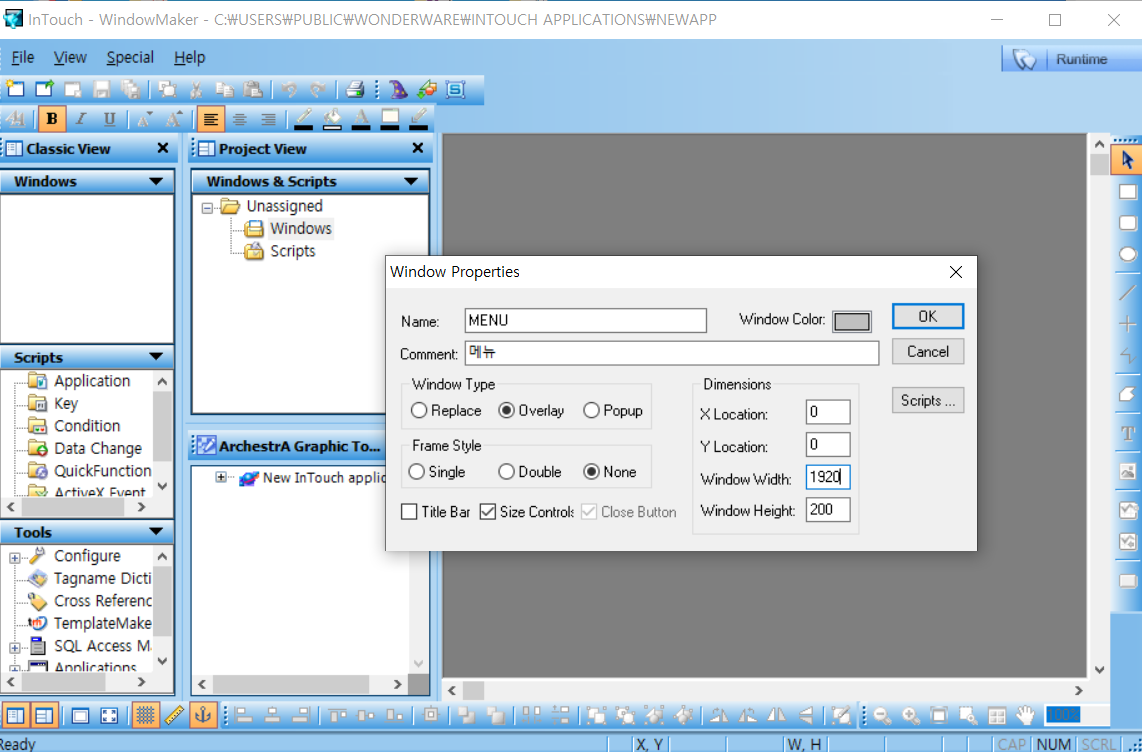Uncheck the Size Controls checkbox
This screenshot has width=1142, height=752.
coord(488,512)
